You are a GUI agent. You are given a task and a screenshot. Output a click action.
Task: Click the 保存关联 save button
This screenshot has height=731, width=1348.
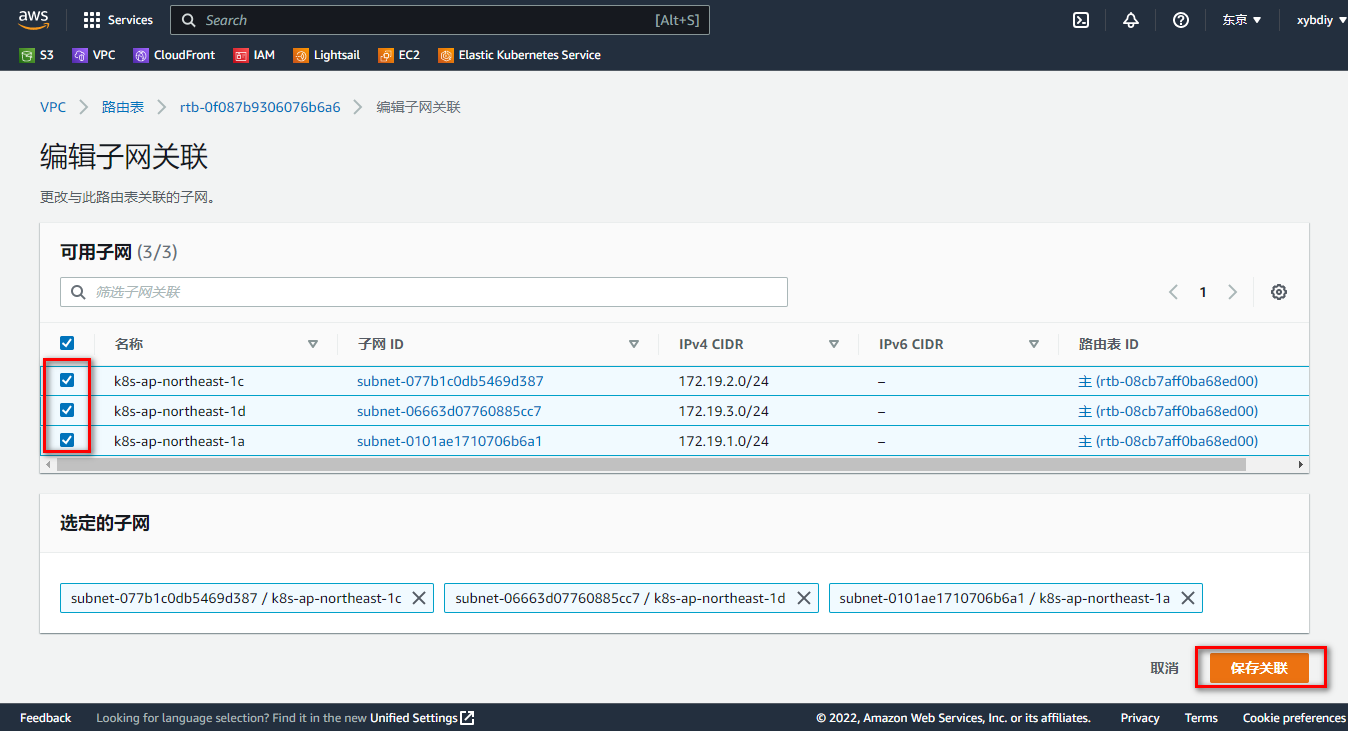[1259, 668]
